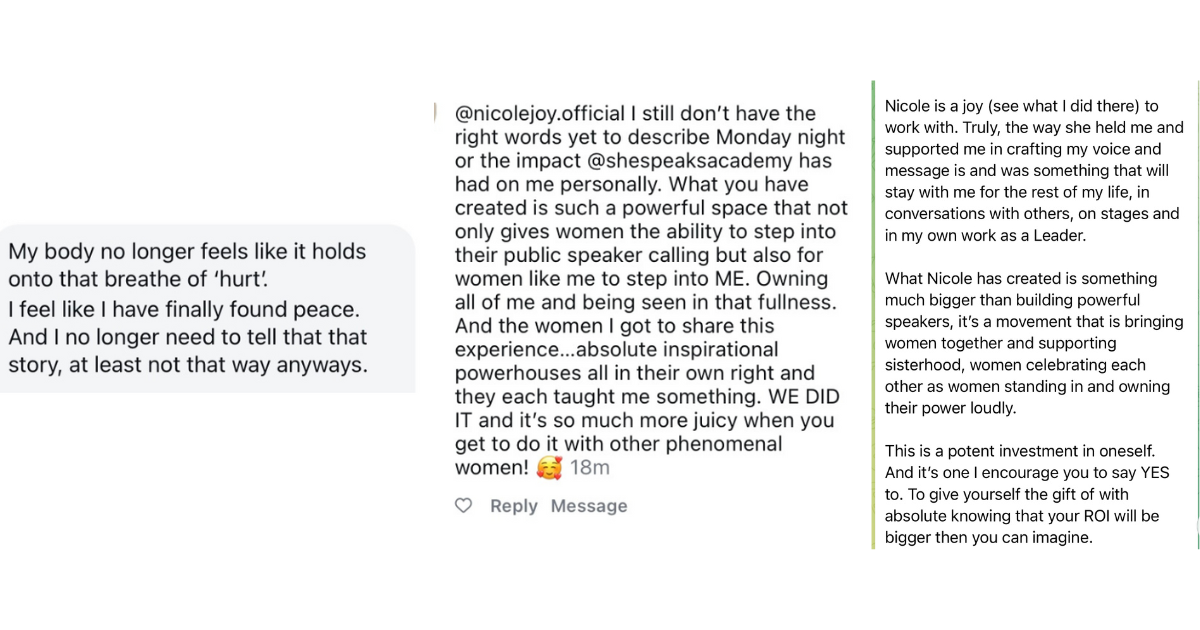Click the 'Nicole is a joy' paragraph
The height and width of the screenshot is (630, 1200).
pyautogui.click(x=1034, y=170)
